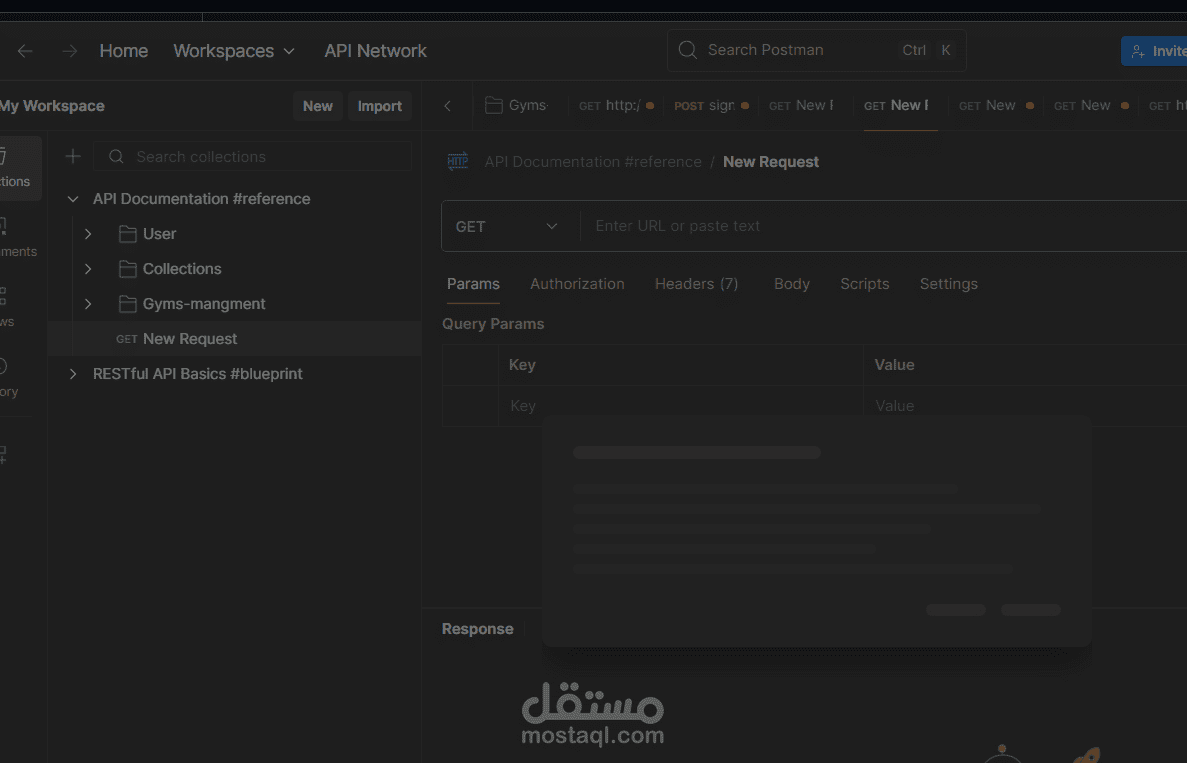Click the search magnifier icon in Search Postman

tap(687, 50)
